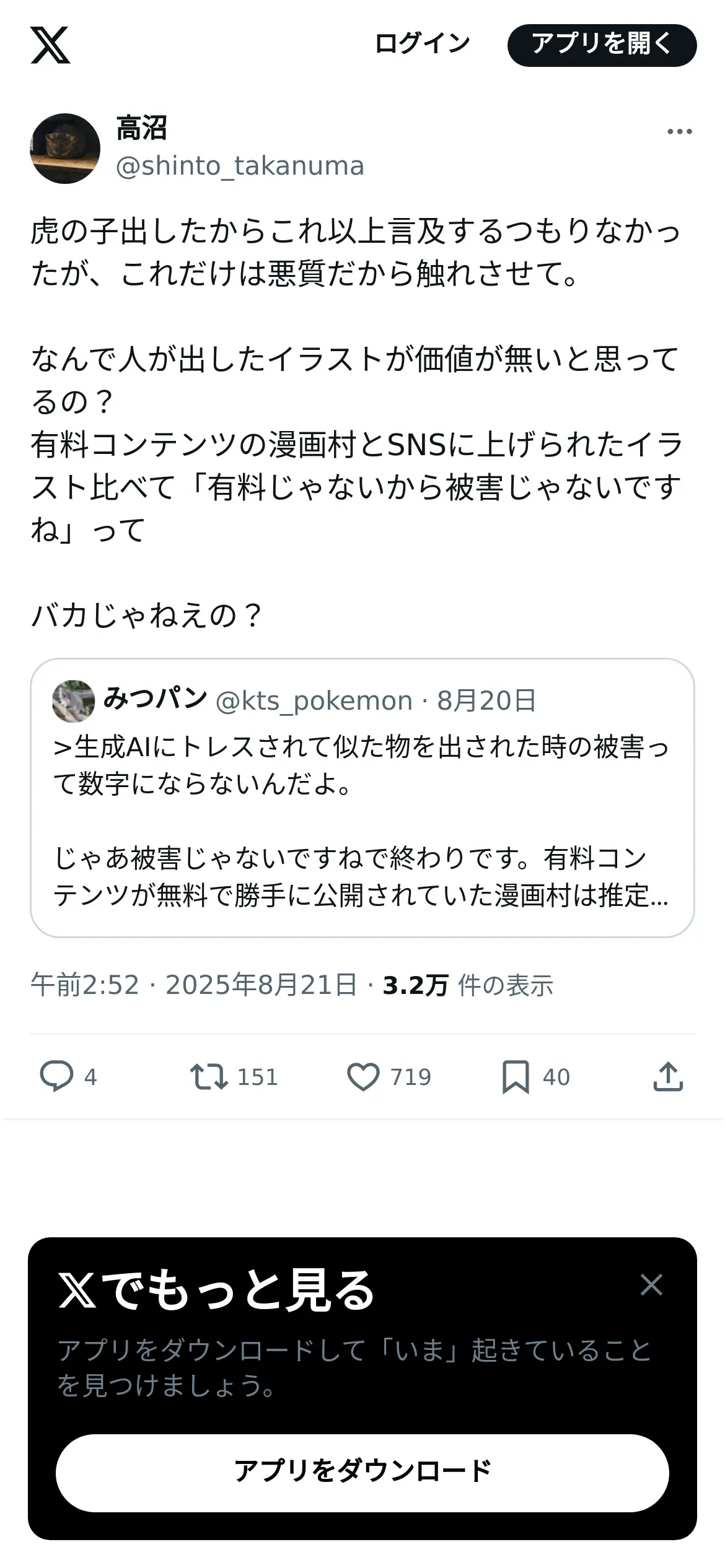Tap the repost arrows icon
Screen dimensions: 725x1568
[209, 1076]
